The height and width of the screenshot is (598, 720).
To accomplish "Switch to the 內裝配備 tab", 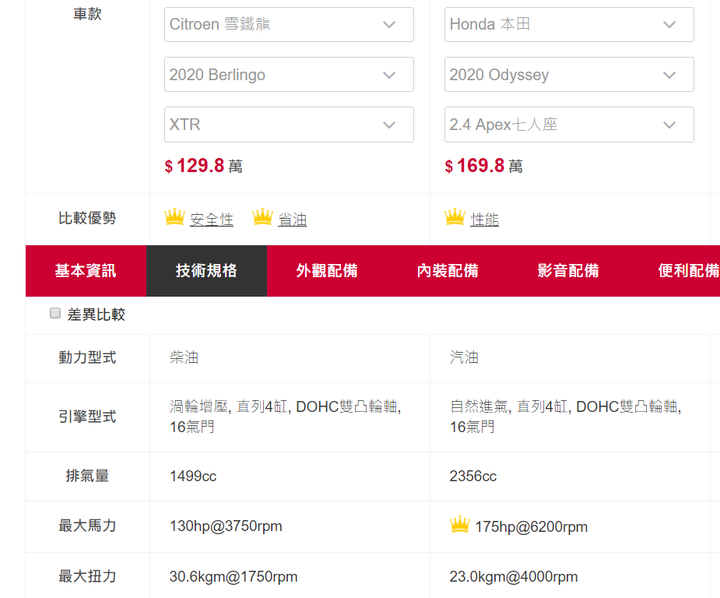I will [448, 271].
